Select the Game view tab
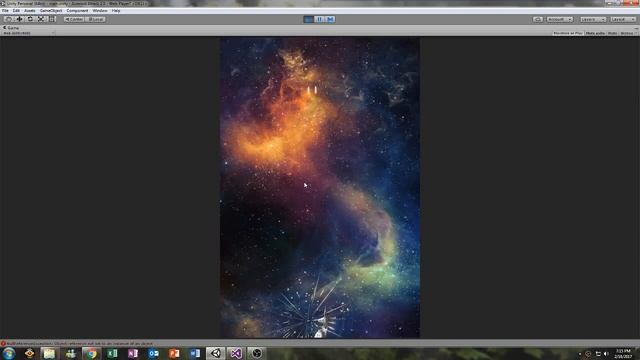640x360 pixels. 11,28
